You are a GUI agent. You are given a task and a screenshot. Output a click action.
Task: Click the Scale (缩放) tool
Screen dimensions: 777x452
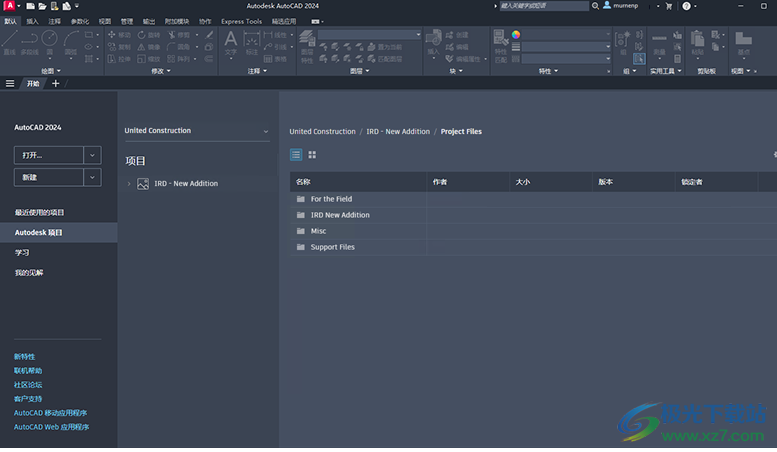[149, 59]
